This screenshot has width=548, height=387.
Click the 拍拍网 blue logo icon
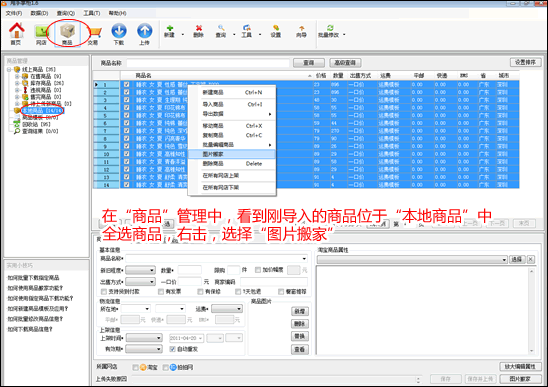[x=173, y=367]
